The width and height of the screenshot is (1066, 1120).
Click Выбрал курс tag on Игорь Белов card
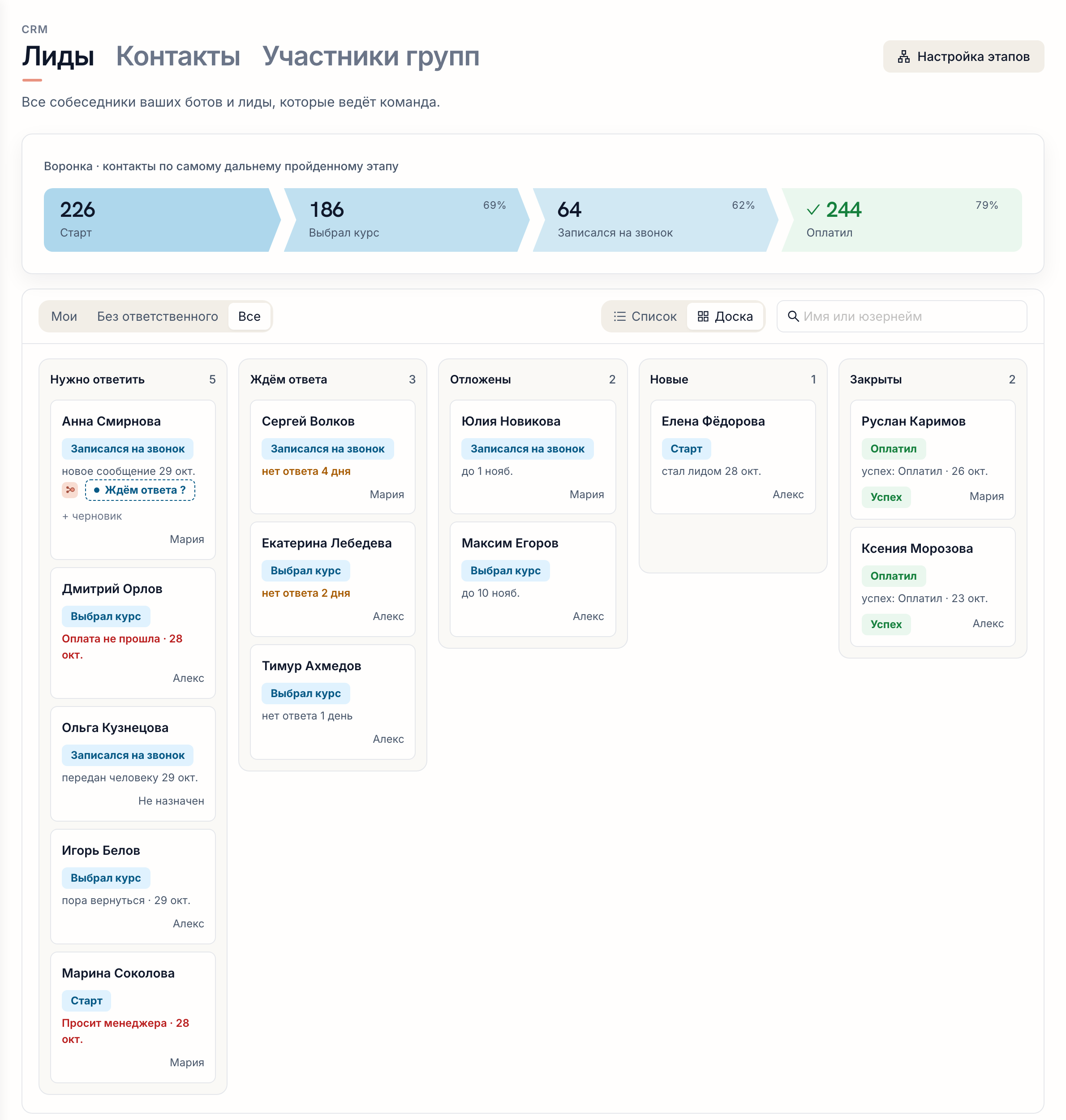106,877
